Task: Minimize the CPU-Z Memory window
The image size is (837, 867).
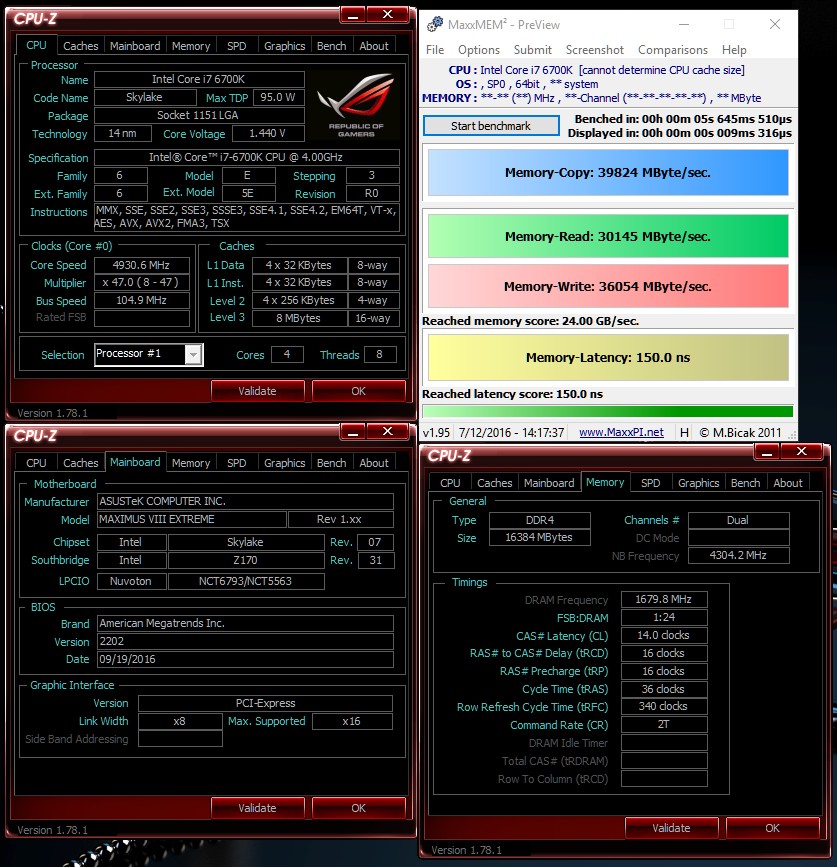Action: [x=766, y=452]
